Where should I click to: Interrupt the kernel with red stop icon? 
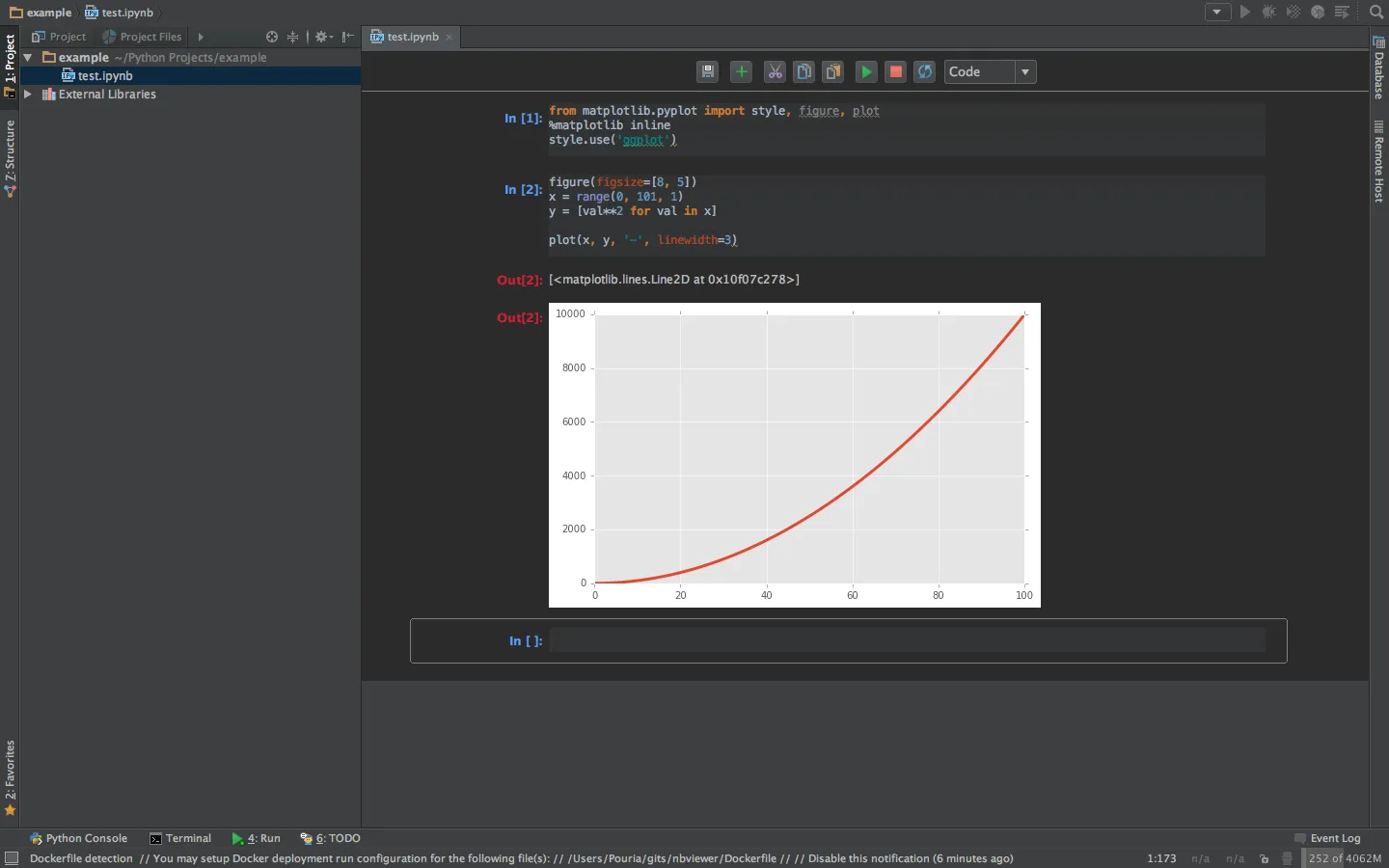coord(896,71)
